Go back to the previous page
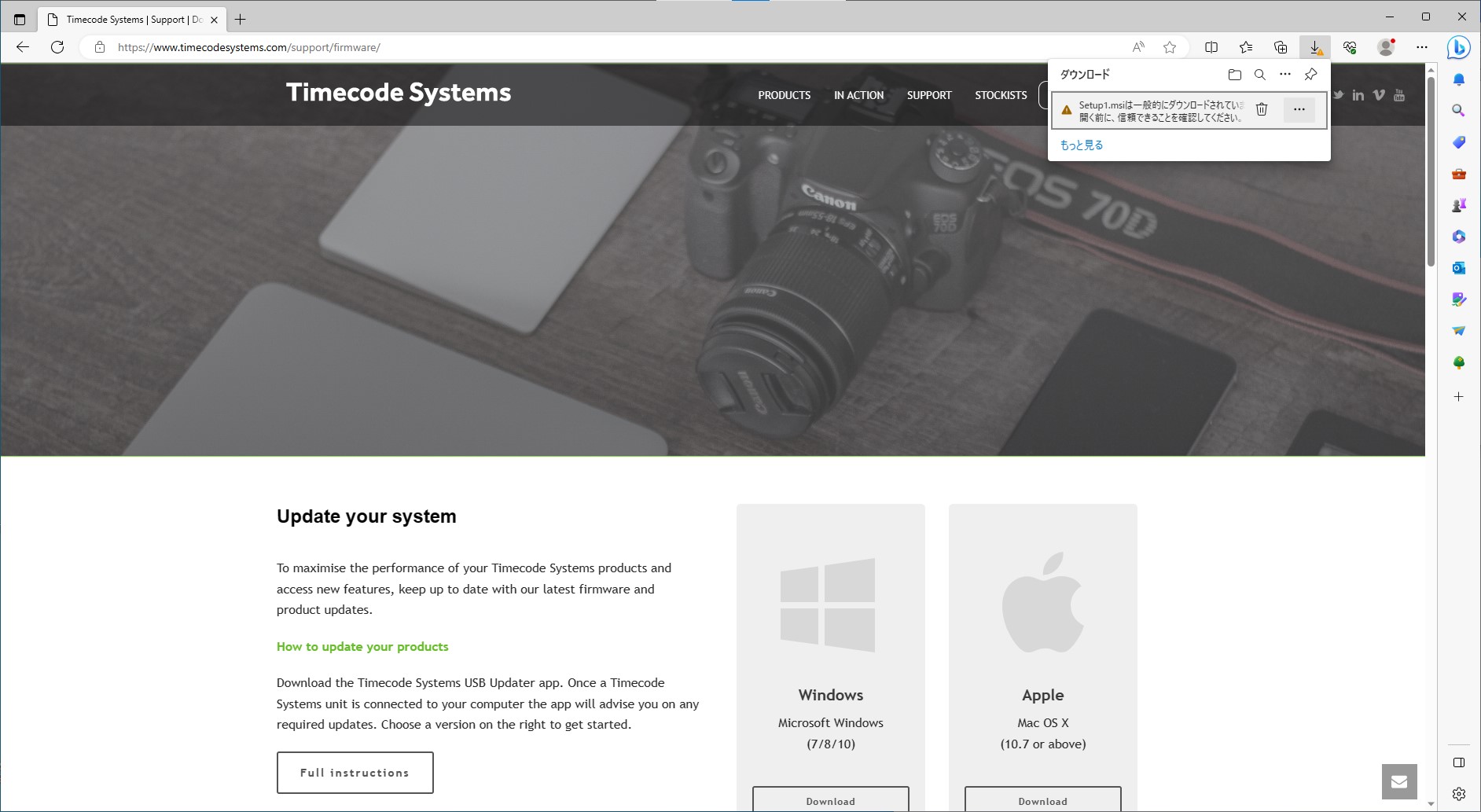This screenshot has height=812, width=1481. tap(23, 47)
